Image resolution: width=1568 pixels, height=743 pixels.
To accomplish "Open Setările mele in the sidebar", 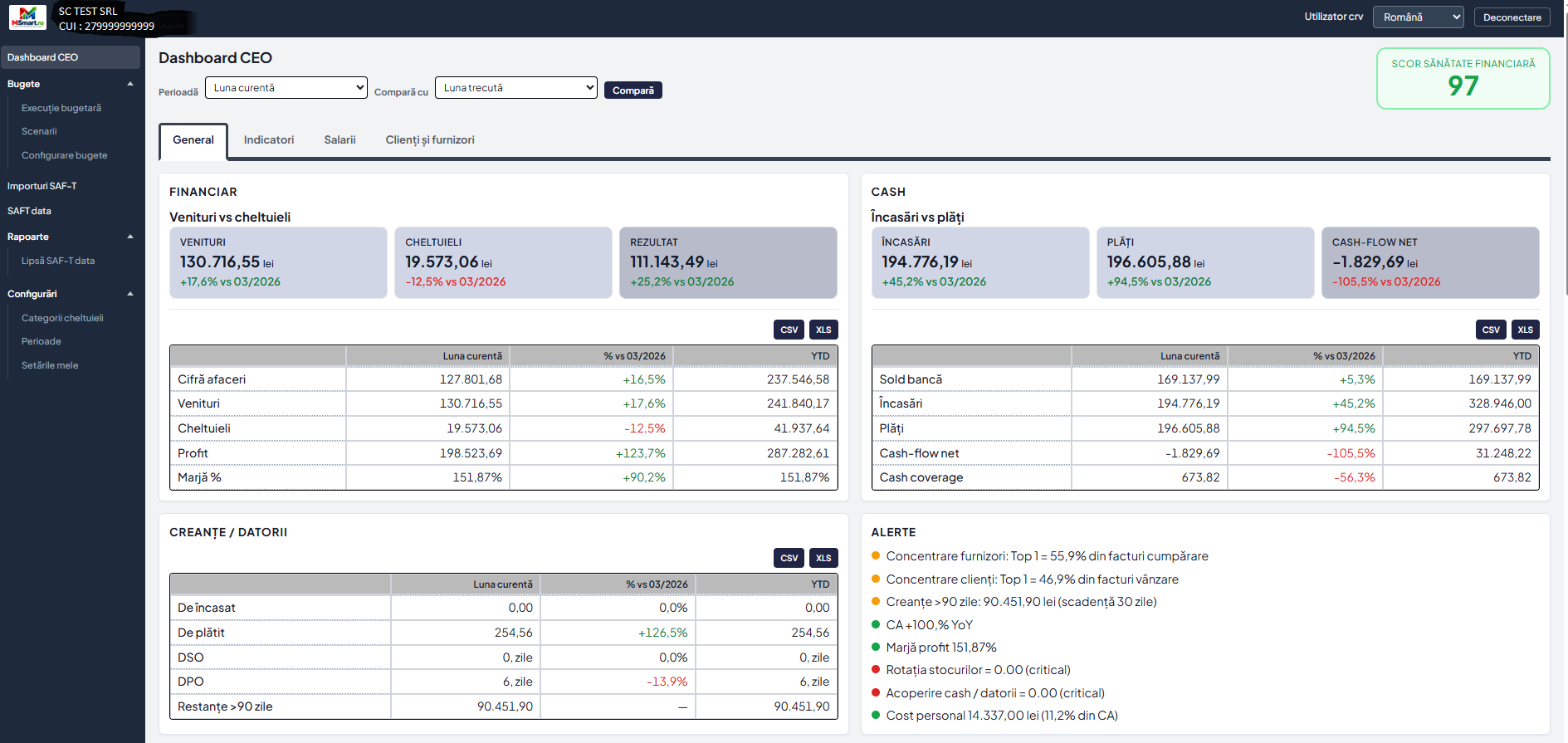I will click(x=50, y=365).
